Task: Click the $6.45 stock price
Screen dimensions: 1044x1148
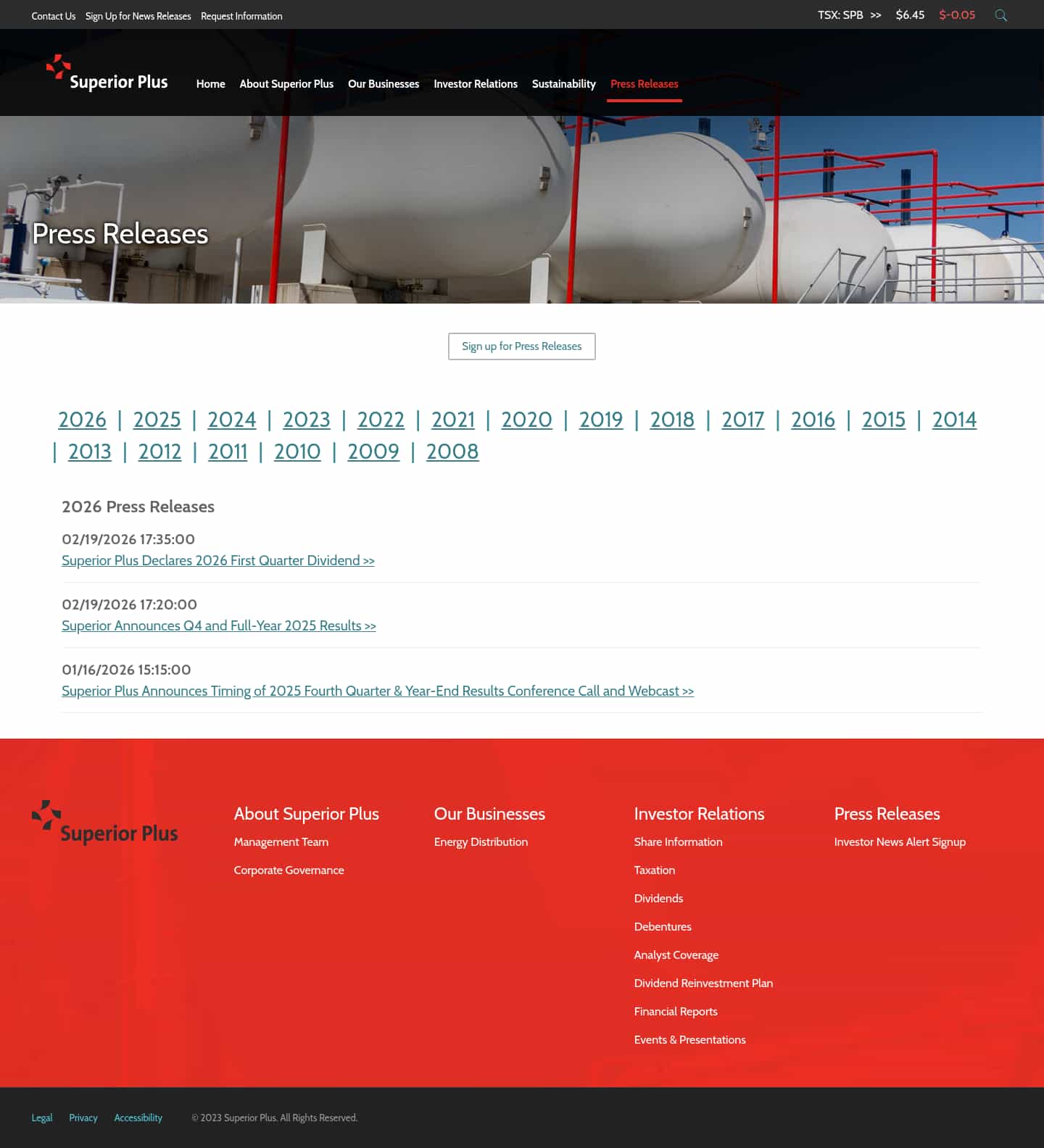Action: coord(910,15)
